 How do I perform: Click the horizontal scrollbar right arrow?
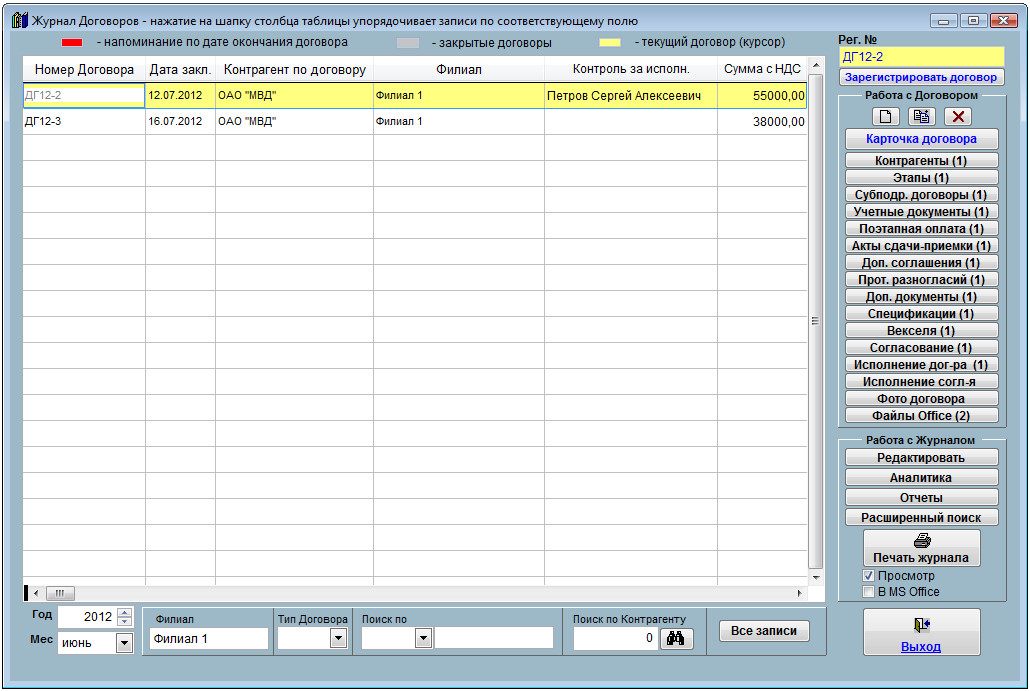(799, 593)
